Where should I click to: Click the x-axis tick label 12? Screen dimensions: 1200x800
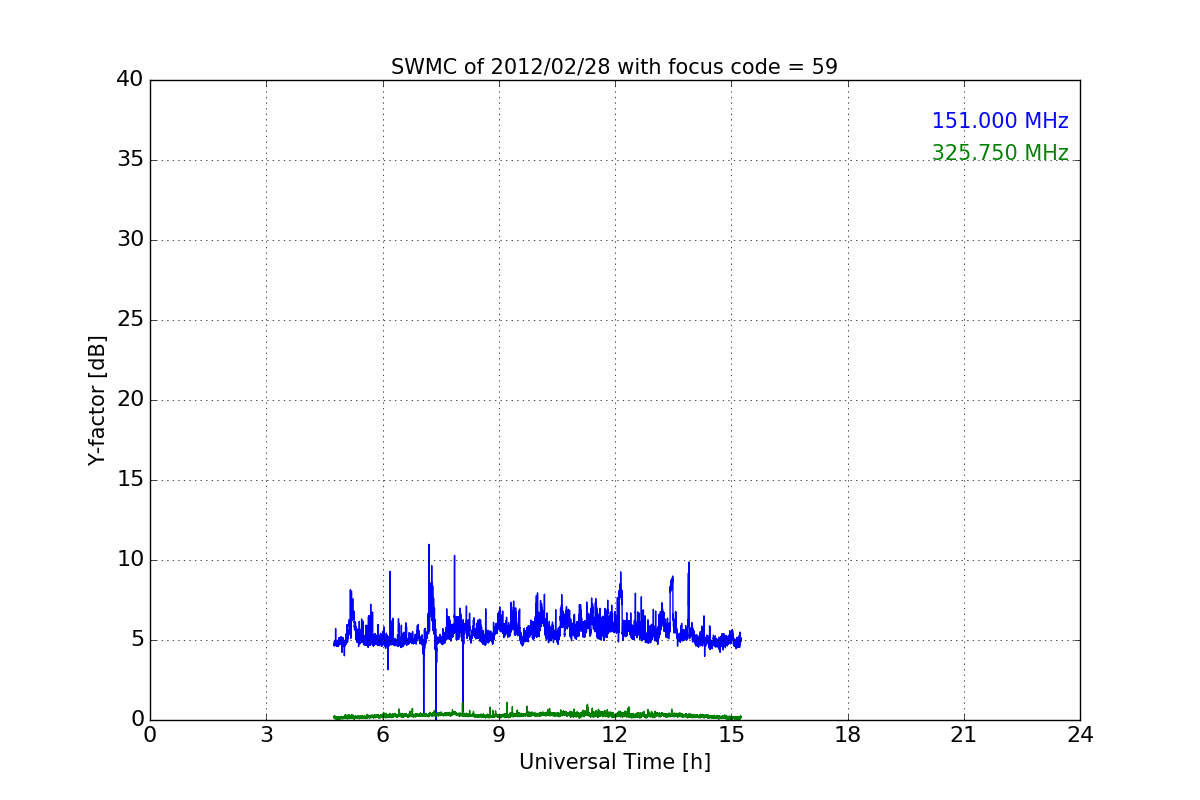point(615,735)
